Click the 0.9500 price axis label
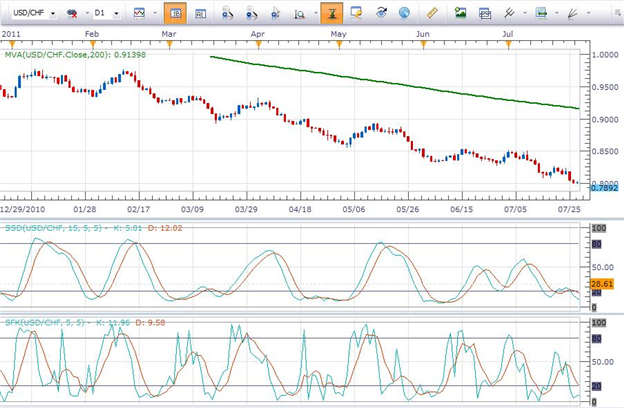Screen dimensions: 624x408 (x=605, y=87)
